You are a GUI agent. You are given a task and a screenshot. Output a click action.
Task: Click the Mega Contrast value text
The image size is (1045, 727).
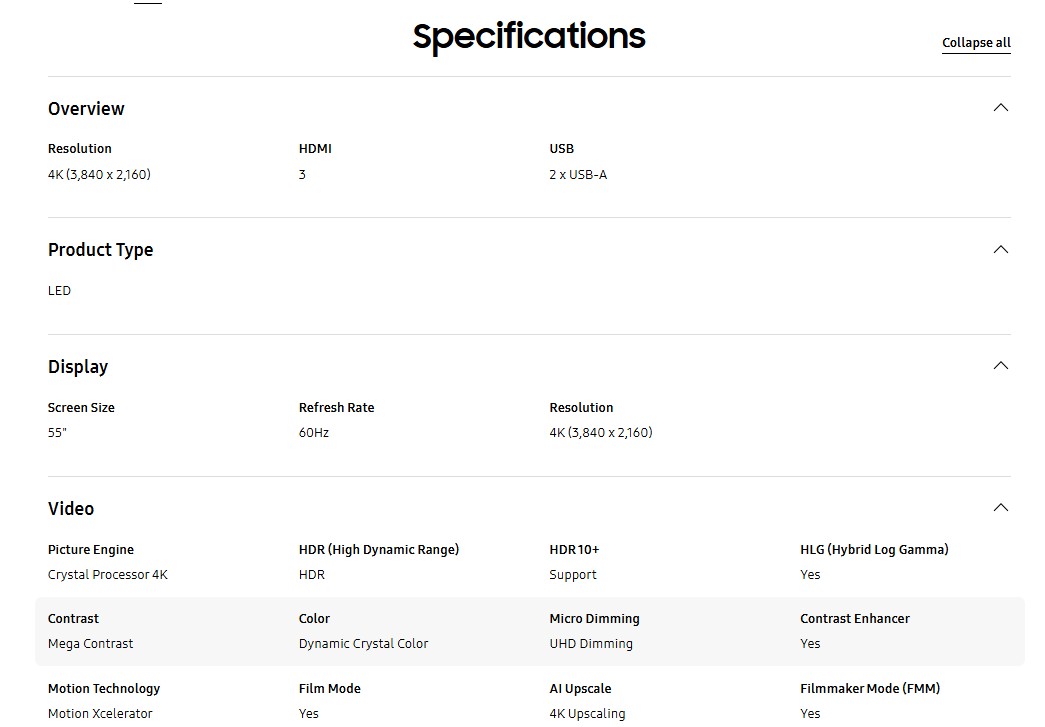(91, 644)
